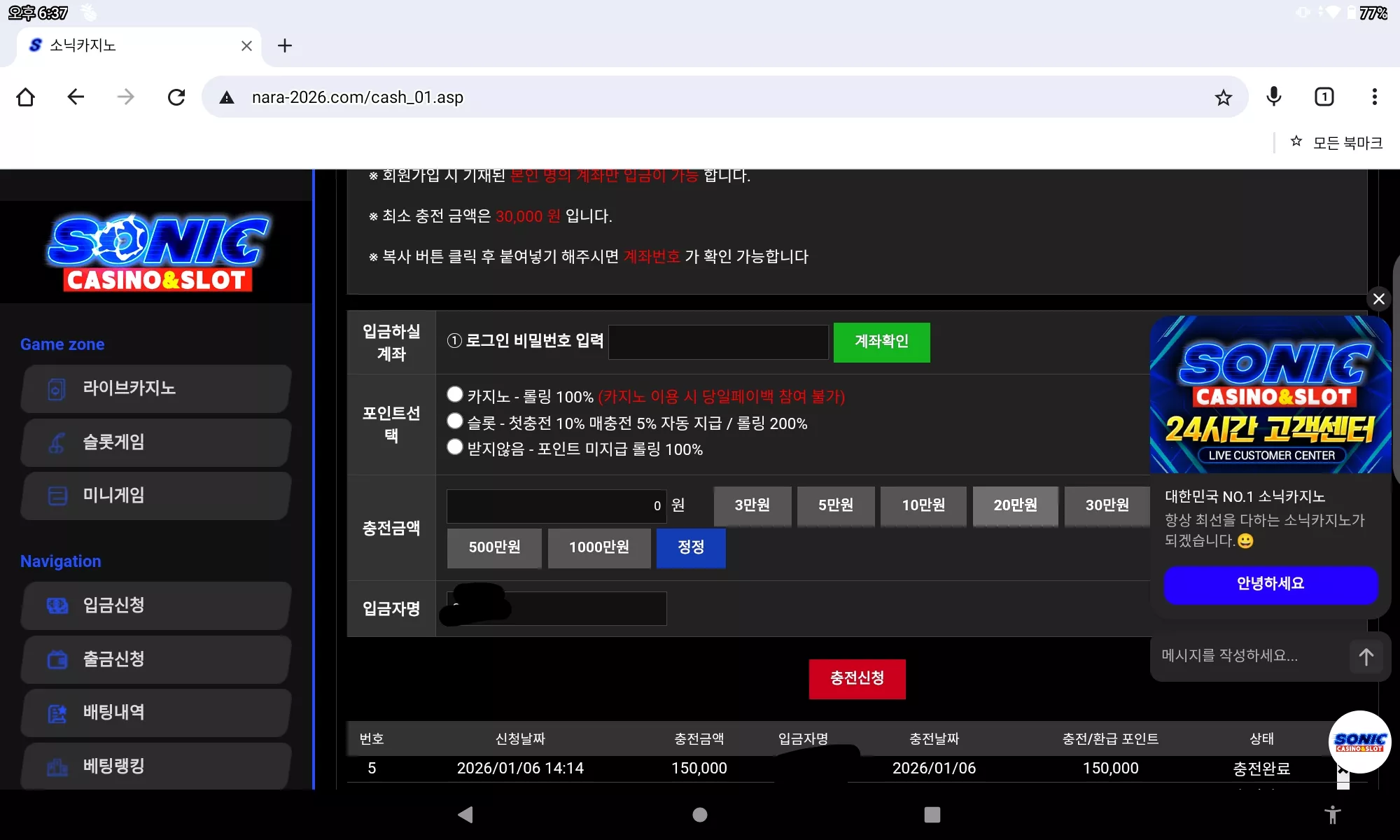Go forward in browser history
Screen dimensions: 1400x840
tap(126, 97)
